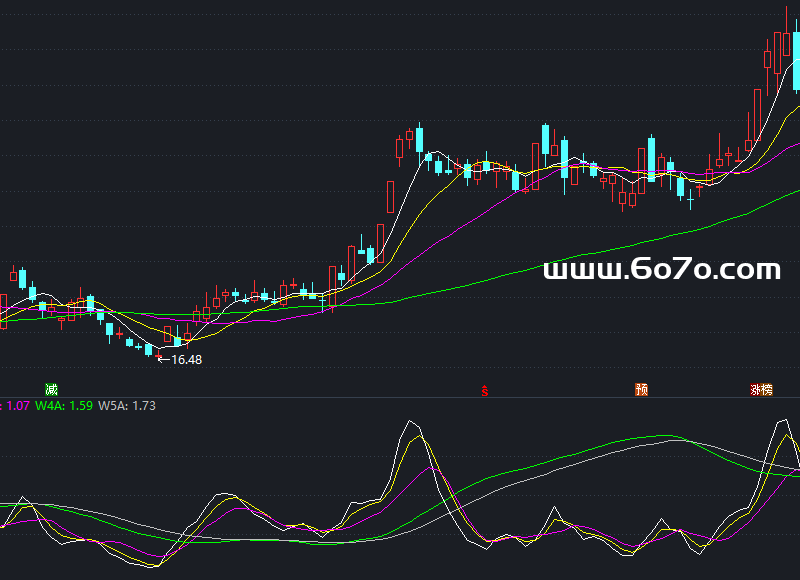The height and width of the screenshot is (580, 800).
Task: Open the 涨榜 marker icon
Action: [x=761, y=390]
